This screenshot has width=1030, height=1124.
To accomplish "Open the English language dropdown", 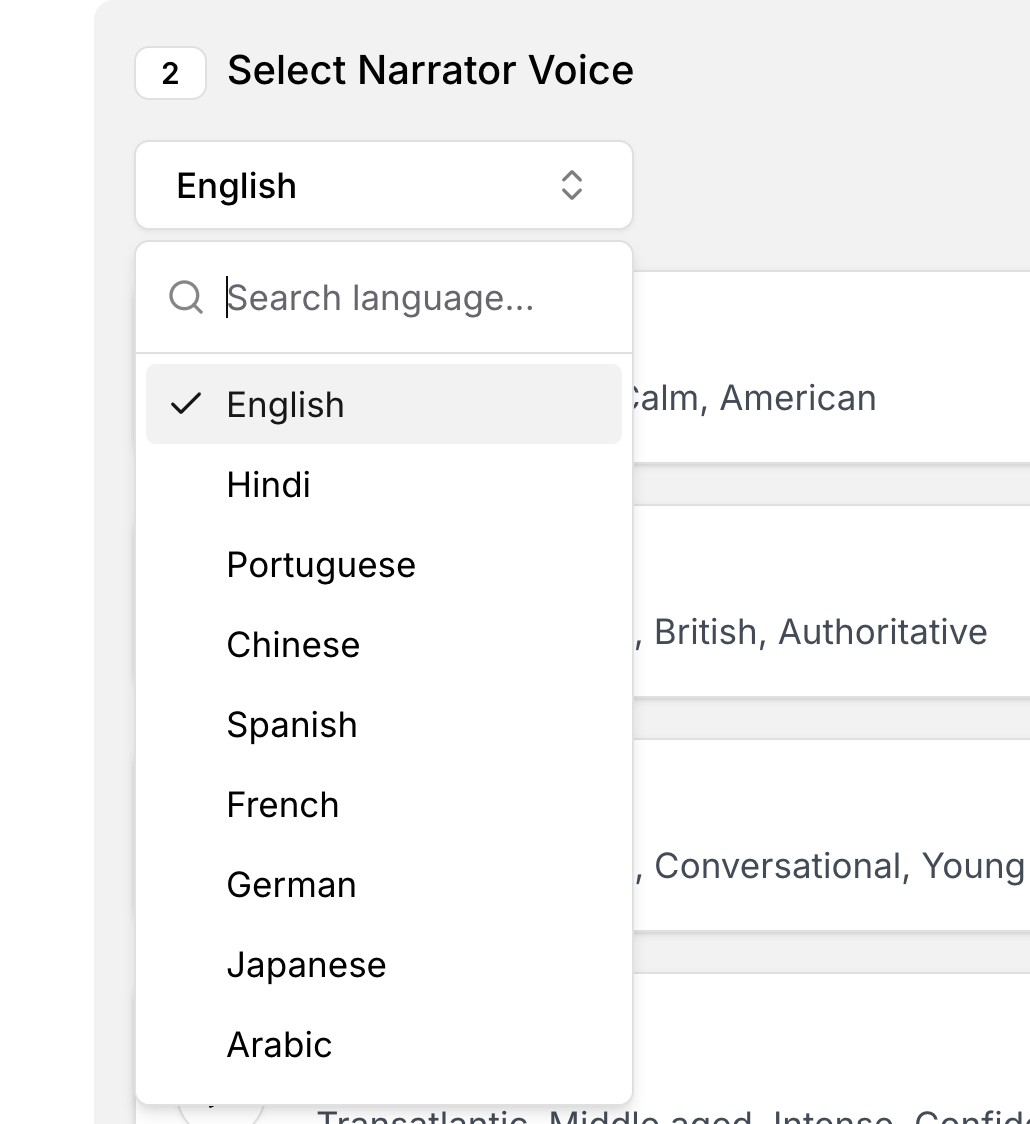I will (x=383, y=185).
